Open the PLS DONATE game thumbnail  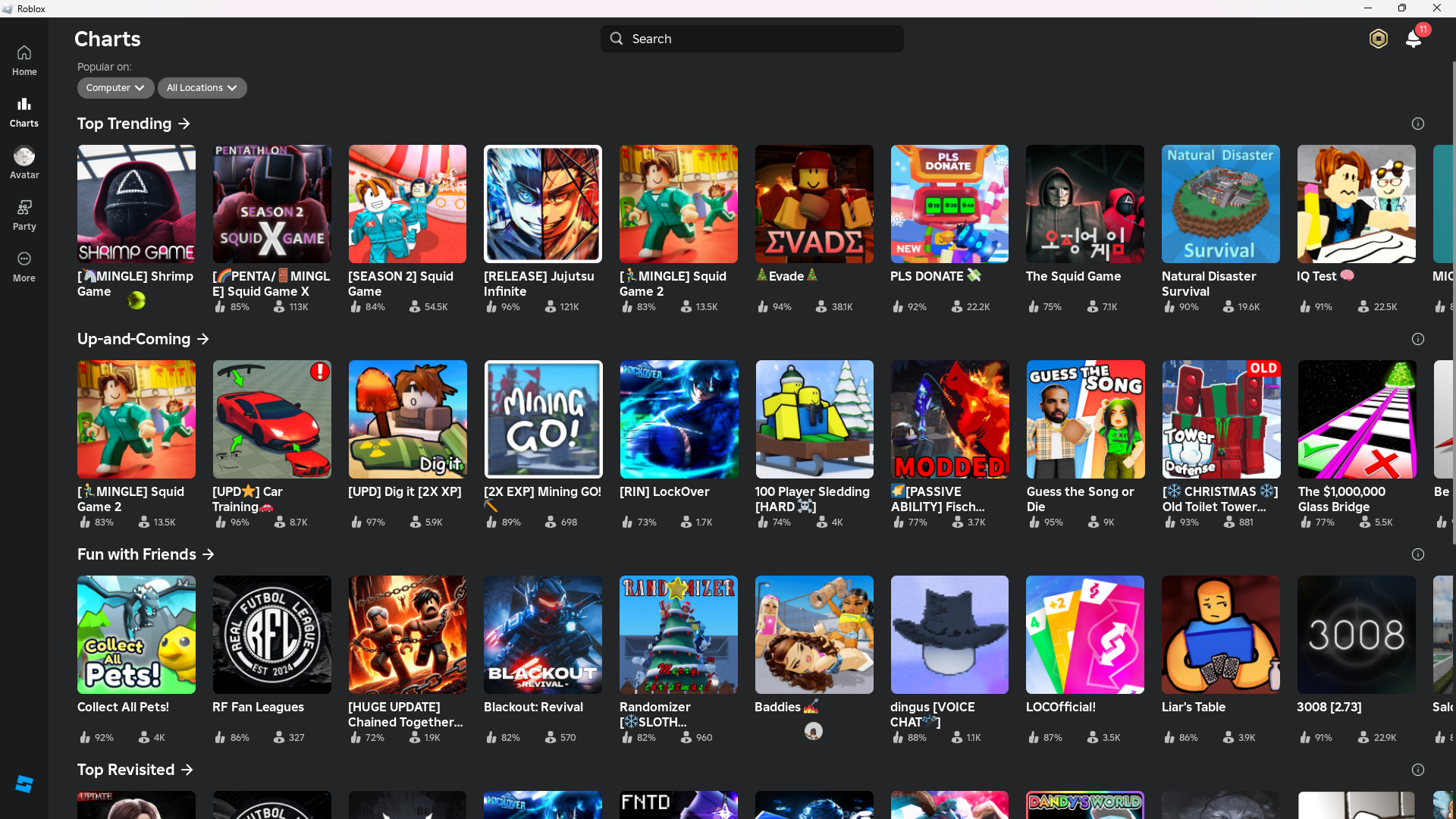coord(949,204)
